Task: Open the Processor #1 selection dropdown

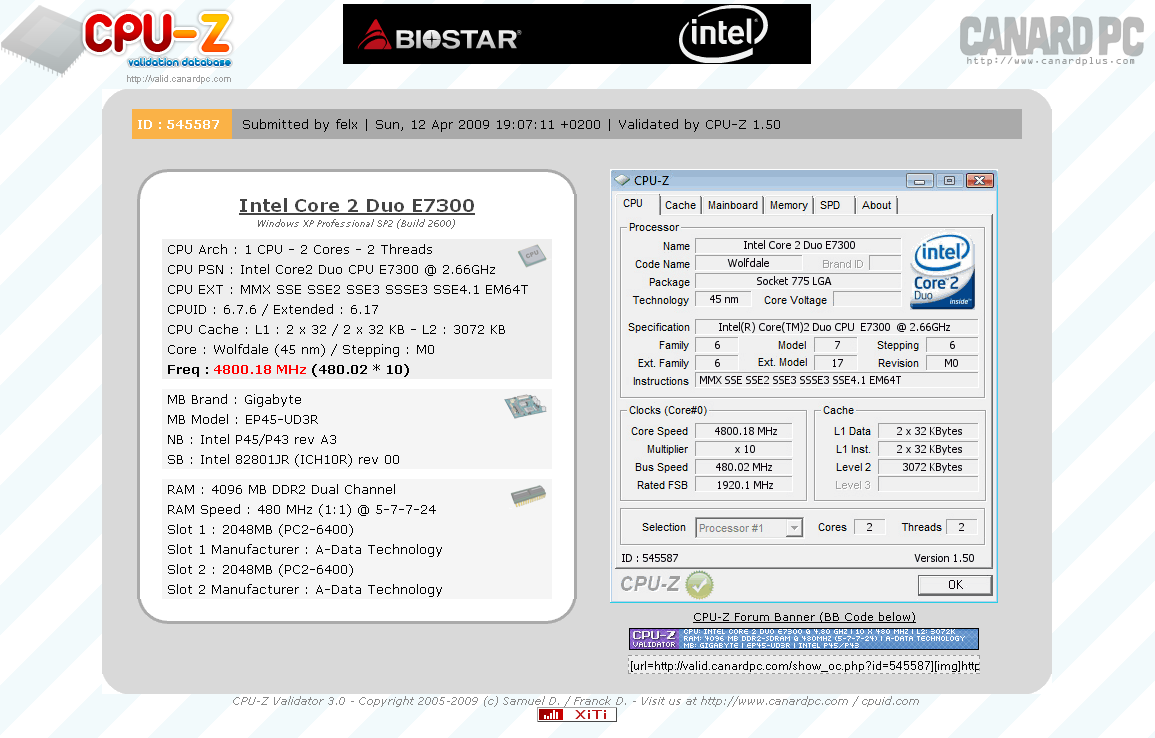Action: click(749, 528)
